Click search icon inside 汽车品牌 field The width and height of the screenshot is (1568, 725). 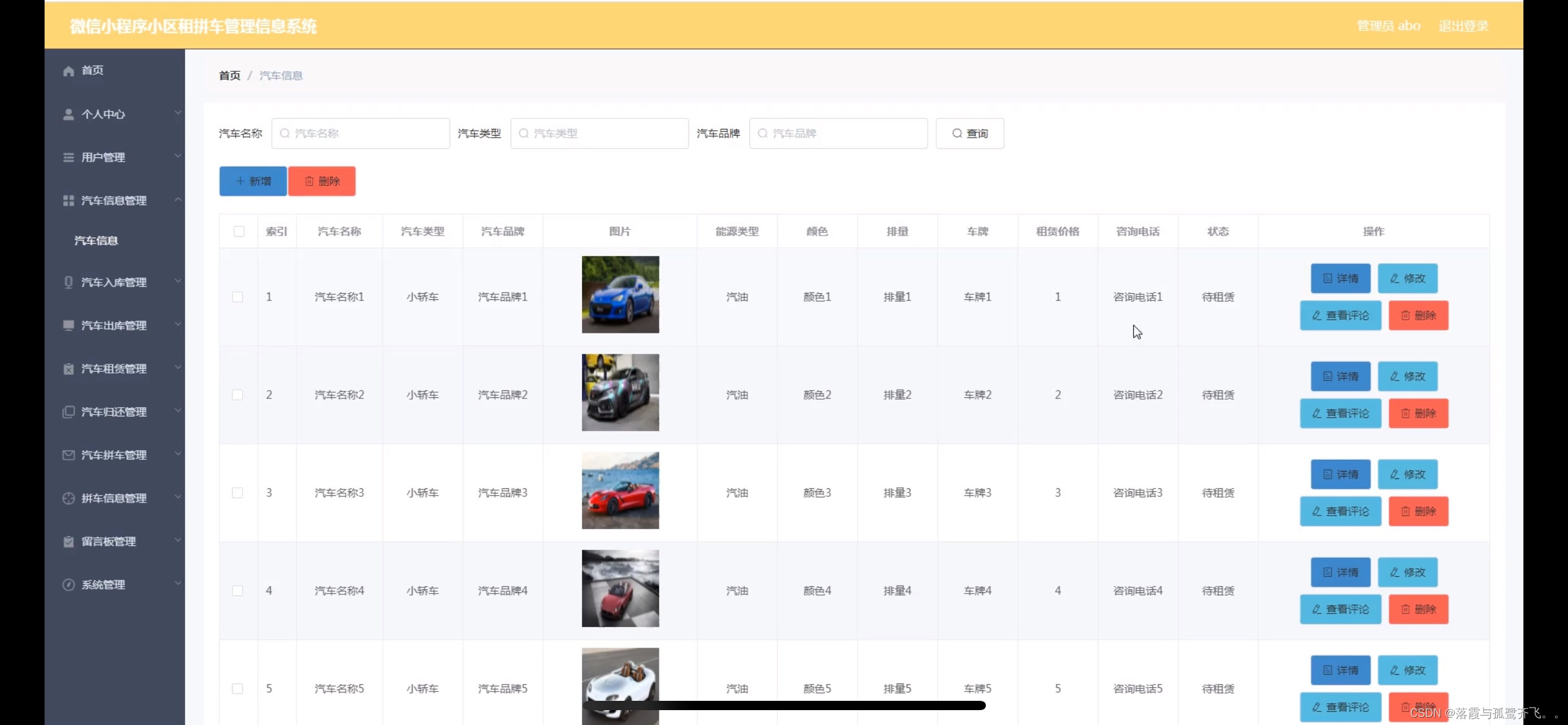pos(762,133)
